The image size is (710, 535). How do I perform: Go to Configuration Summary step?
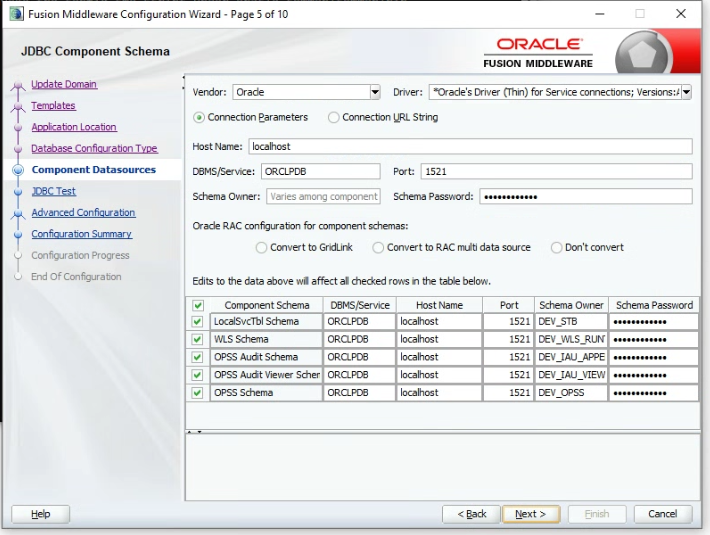coord(82,234)
